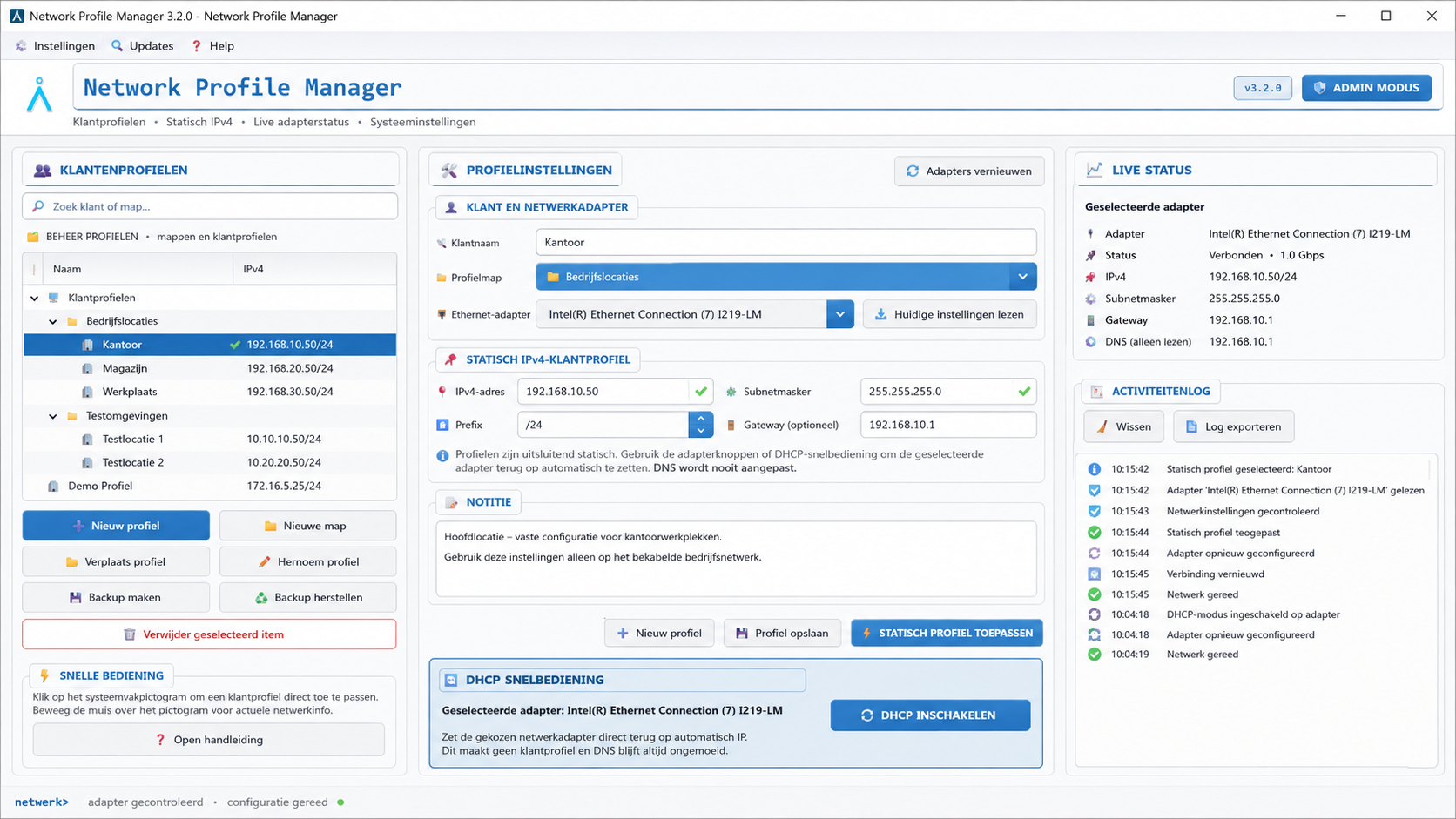Image resolution: width=1456 pixels, height=819 pixels.
Task: Click the search magnifier icon in profile search
Action: coord(38,206)
